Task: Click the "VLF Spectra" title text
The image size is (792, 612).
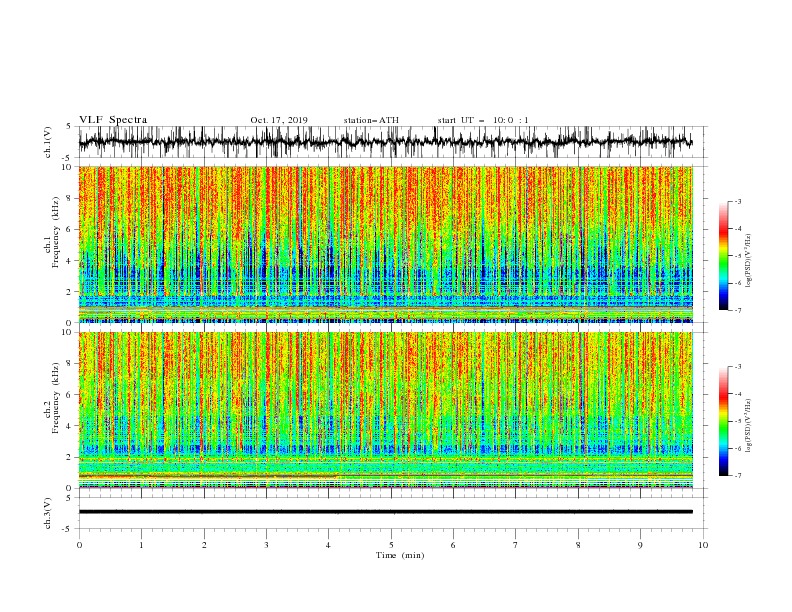Action: [113, 120]
